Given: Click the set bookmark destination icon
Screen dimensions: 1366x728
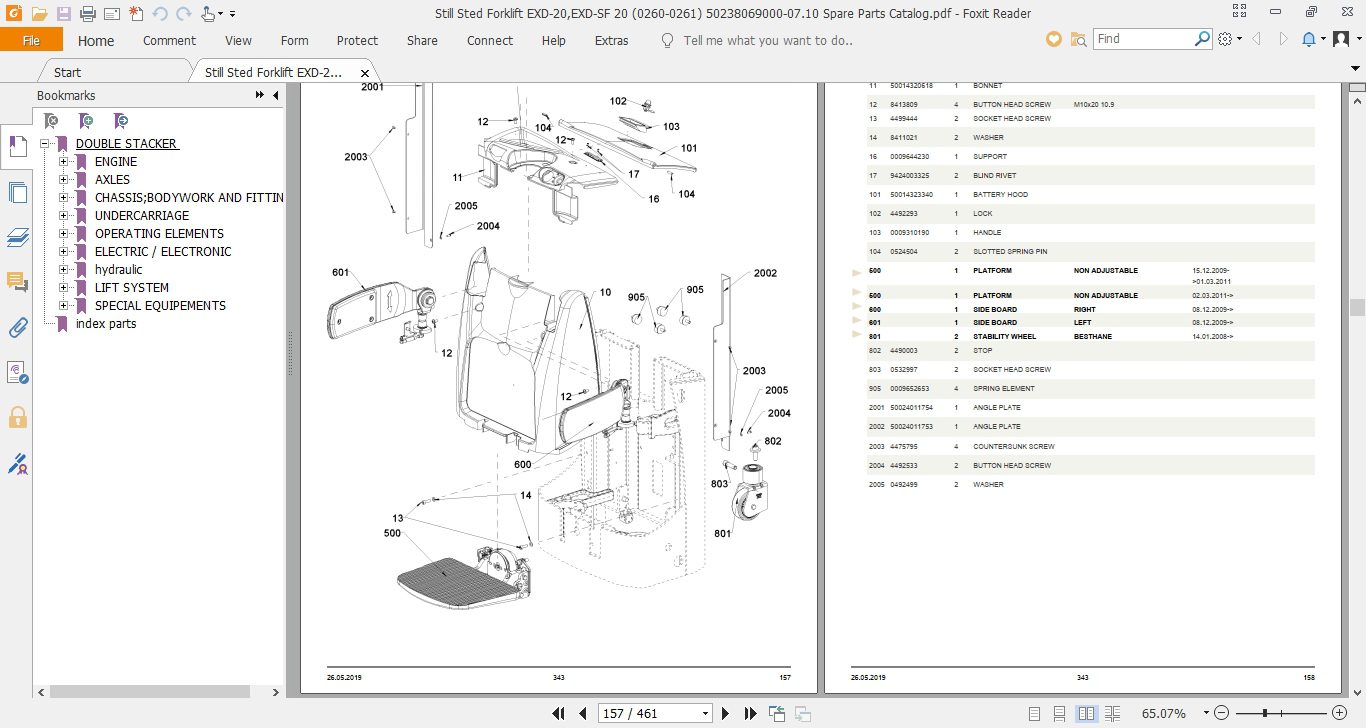Looking at the screenshot, I should (x=120, y=121).
